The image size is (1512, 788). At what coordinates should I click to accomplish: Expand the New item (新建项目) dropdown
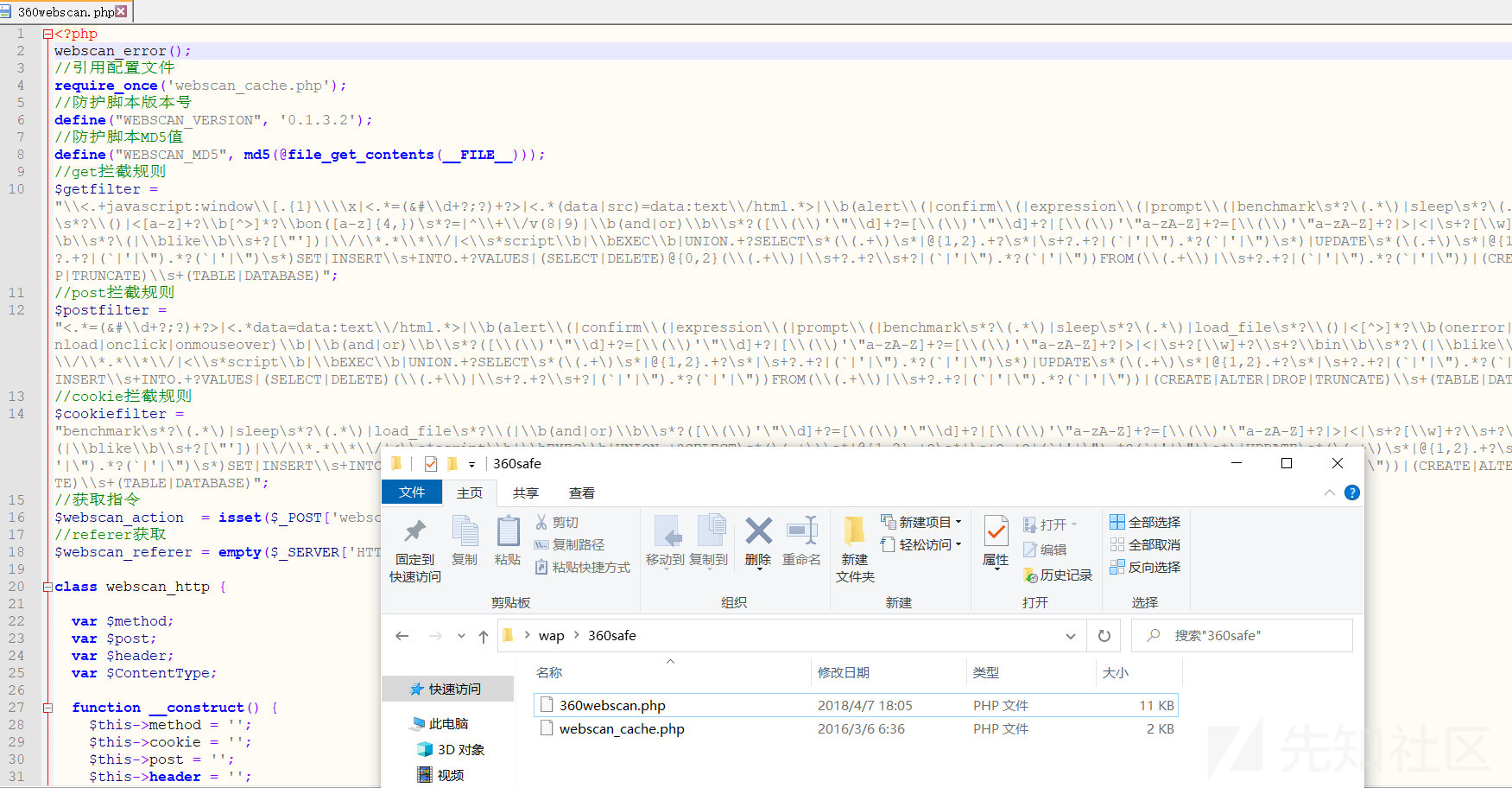958,522
